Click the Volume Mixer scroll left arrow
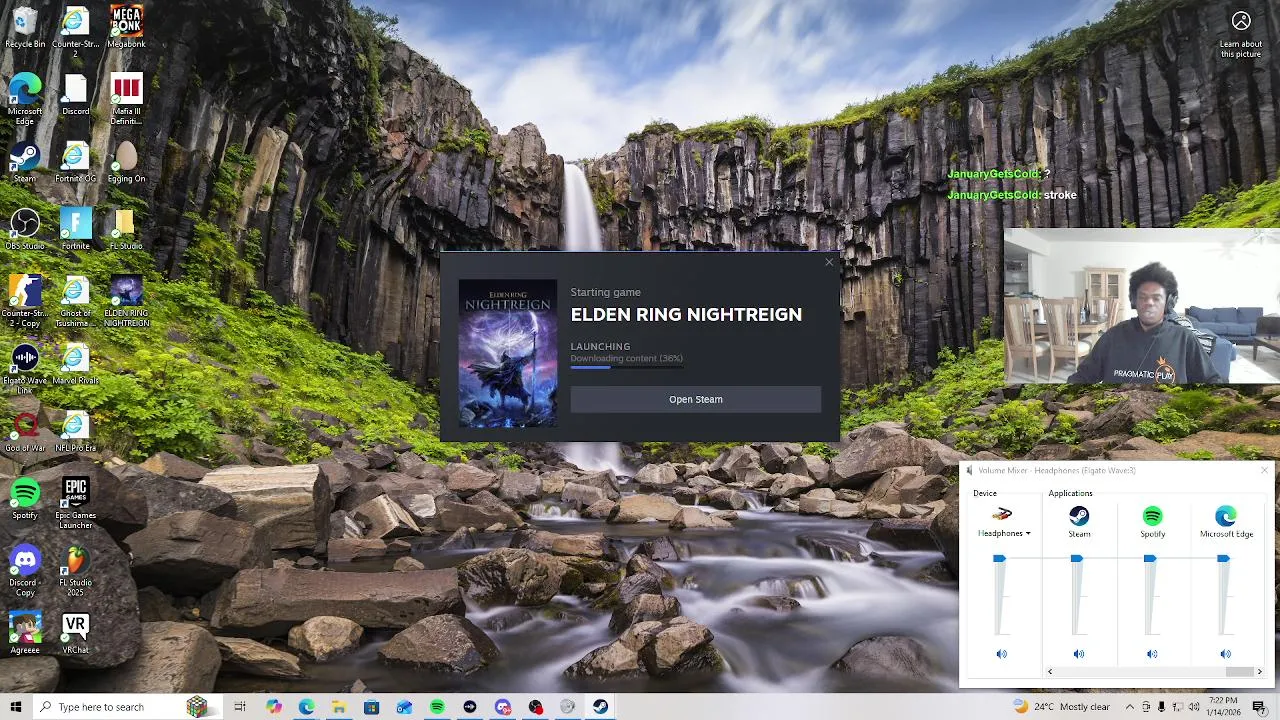 click(x=1049, y=672)
